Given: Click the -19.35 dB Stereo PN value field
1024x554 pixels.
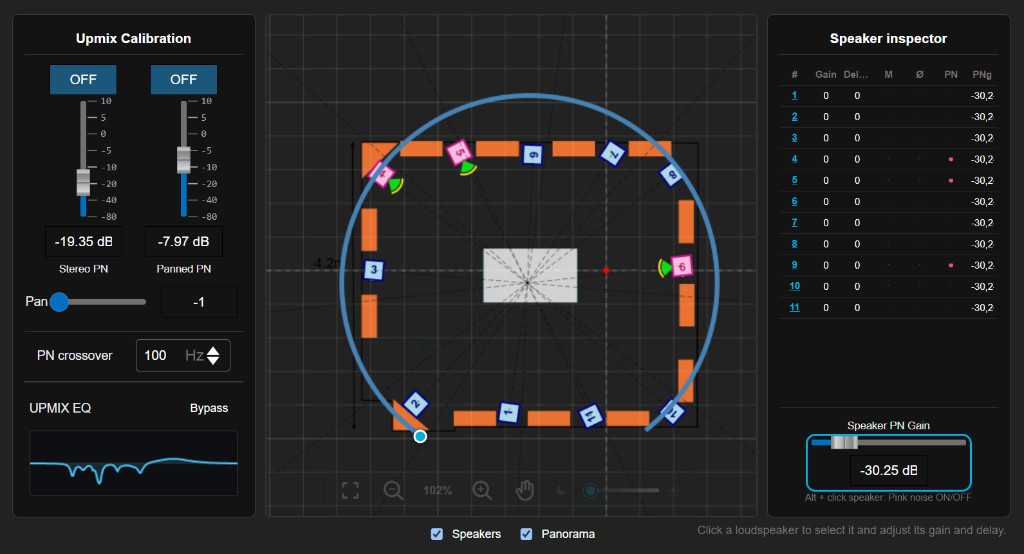Looking at the screenshot, I should [x=83, y=242].
